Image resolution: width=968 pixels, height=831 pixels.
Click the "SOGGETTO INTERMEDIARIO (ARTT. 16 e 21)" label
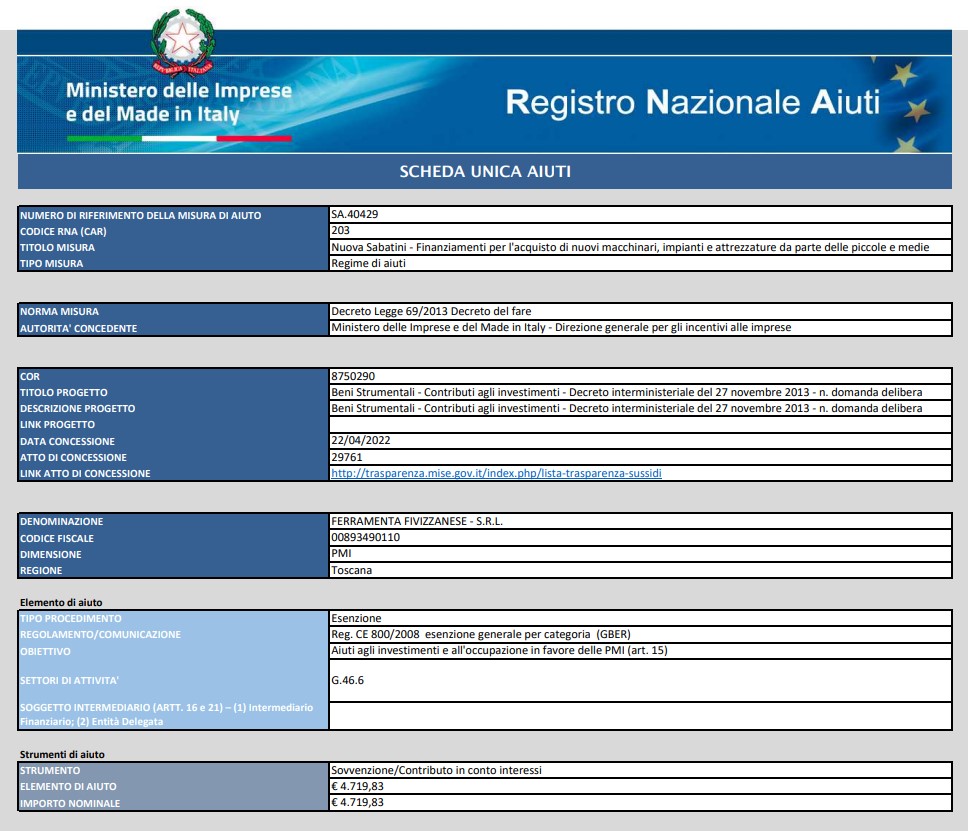167,714
